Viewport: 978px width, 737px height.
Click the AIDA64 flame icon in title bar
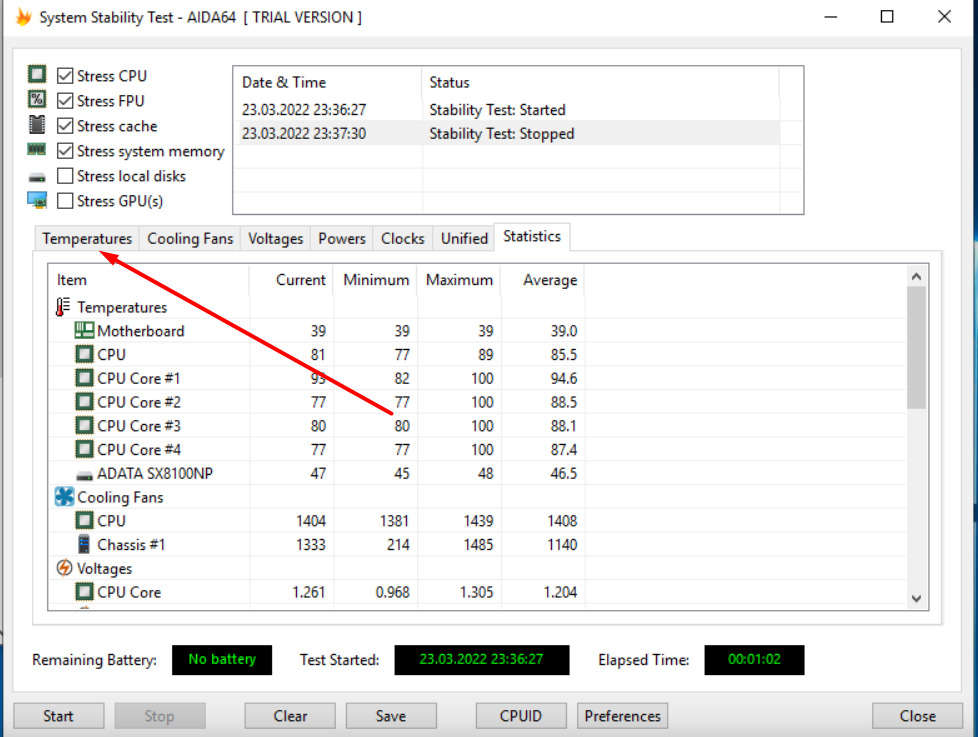point(23,17)
